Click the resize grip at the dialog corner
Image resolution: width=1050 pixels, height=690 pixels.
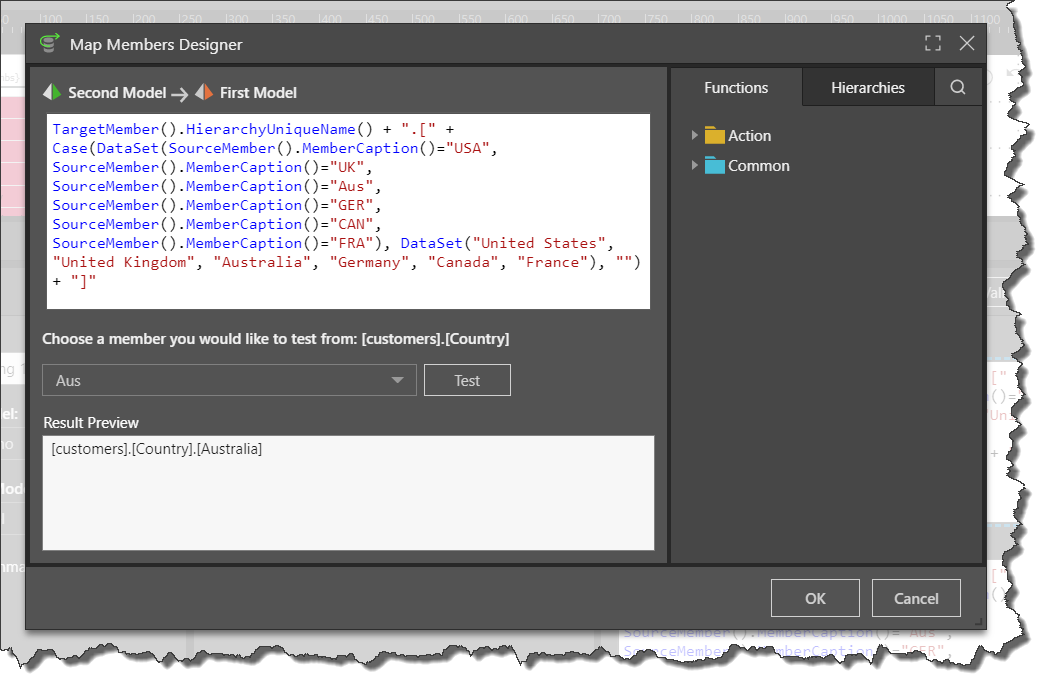(x=978, y=622)
